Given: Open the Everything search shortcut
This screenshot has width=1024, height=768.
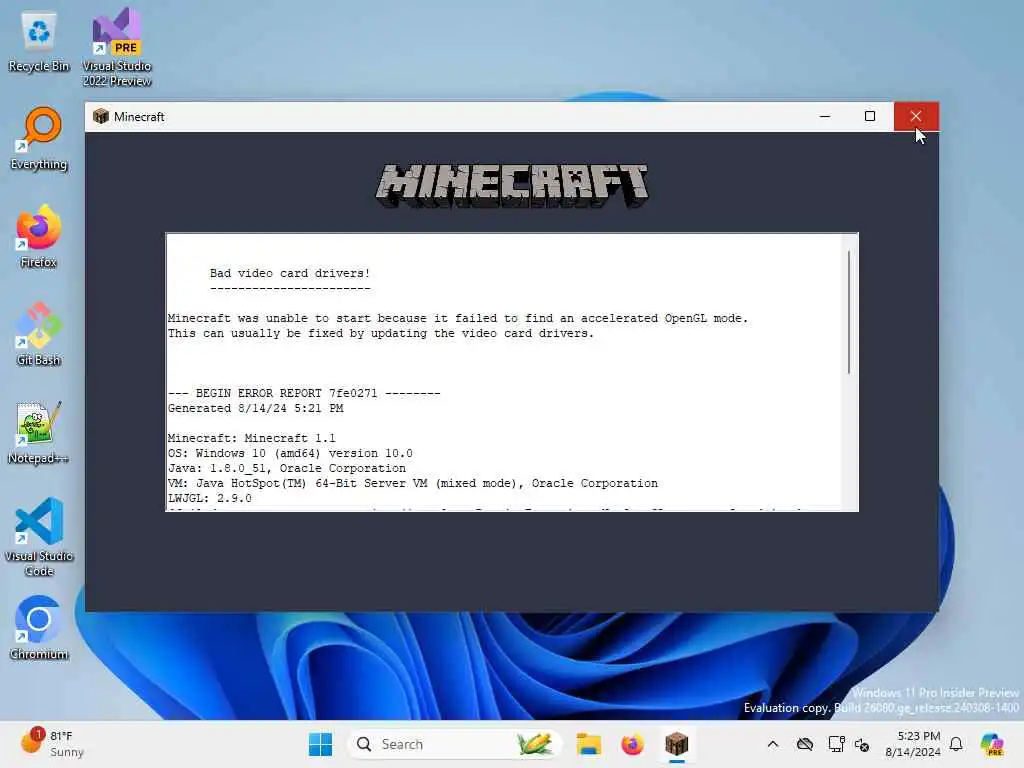Looking at the screenshot, I should click(x=39, y=138).
